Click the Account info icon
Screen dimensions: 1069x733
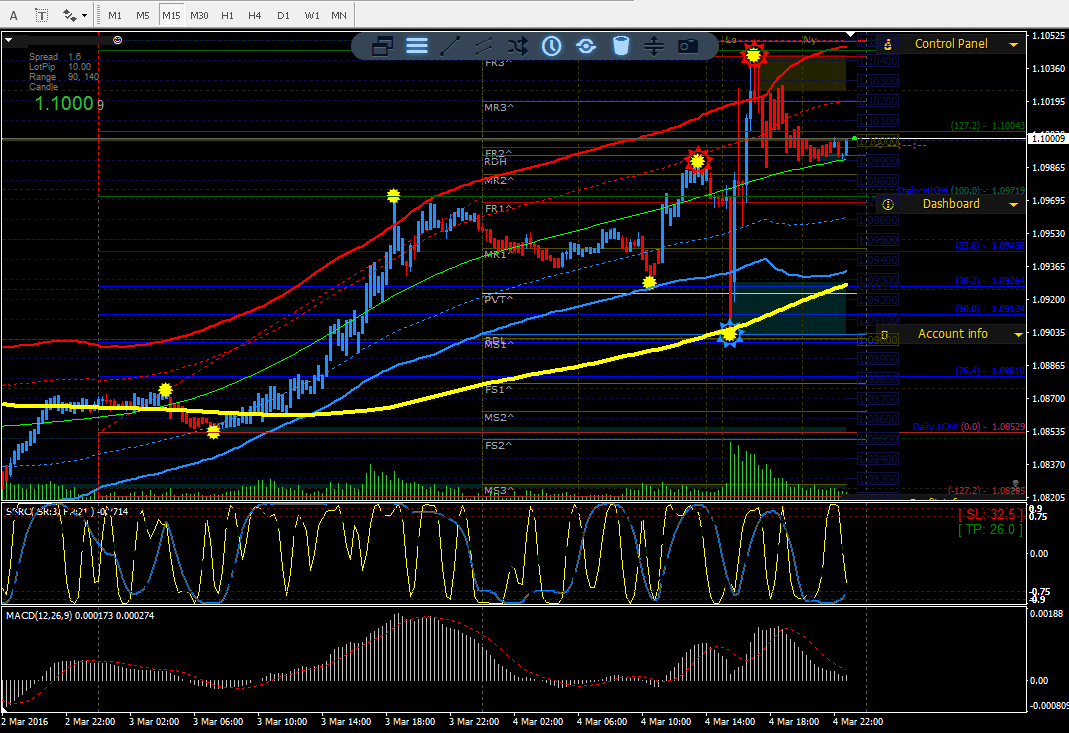click(884, 335)
